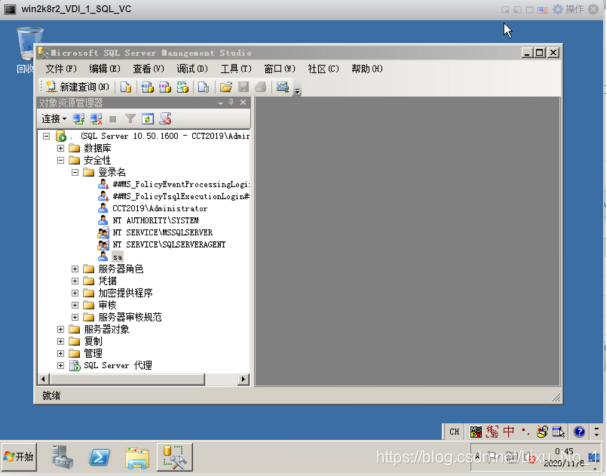Click the Analysis Services MDX Query icon
This screenshot has width=607, height=476.
(147, 87)
